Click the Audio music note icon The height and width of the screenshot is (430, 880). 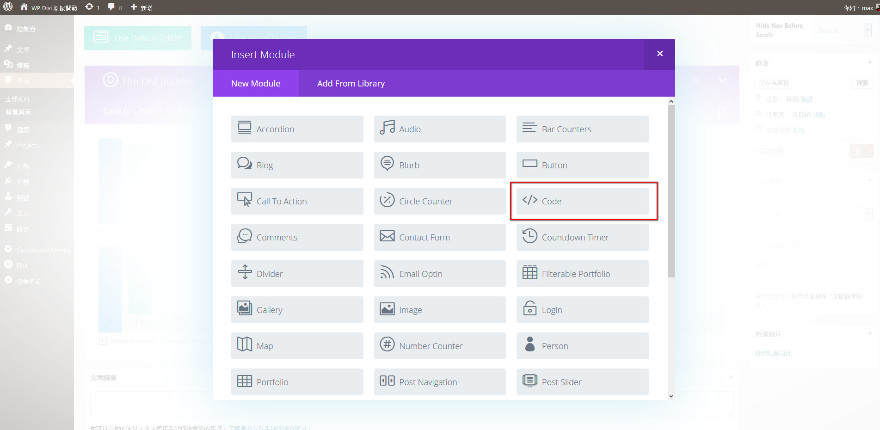(x=387, y=128)
